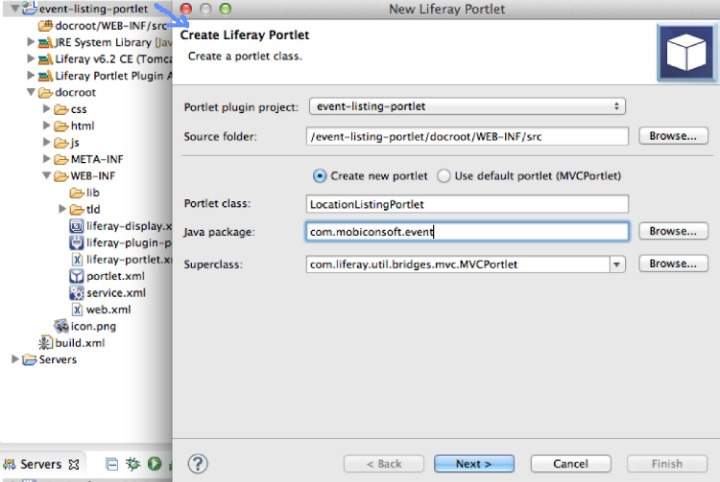The height and width of the screenshot is (482, 720).
Task: Click the debug server bug icon
Action: coord(133,464)
